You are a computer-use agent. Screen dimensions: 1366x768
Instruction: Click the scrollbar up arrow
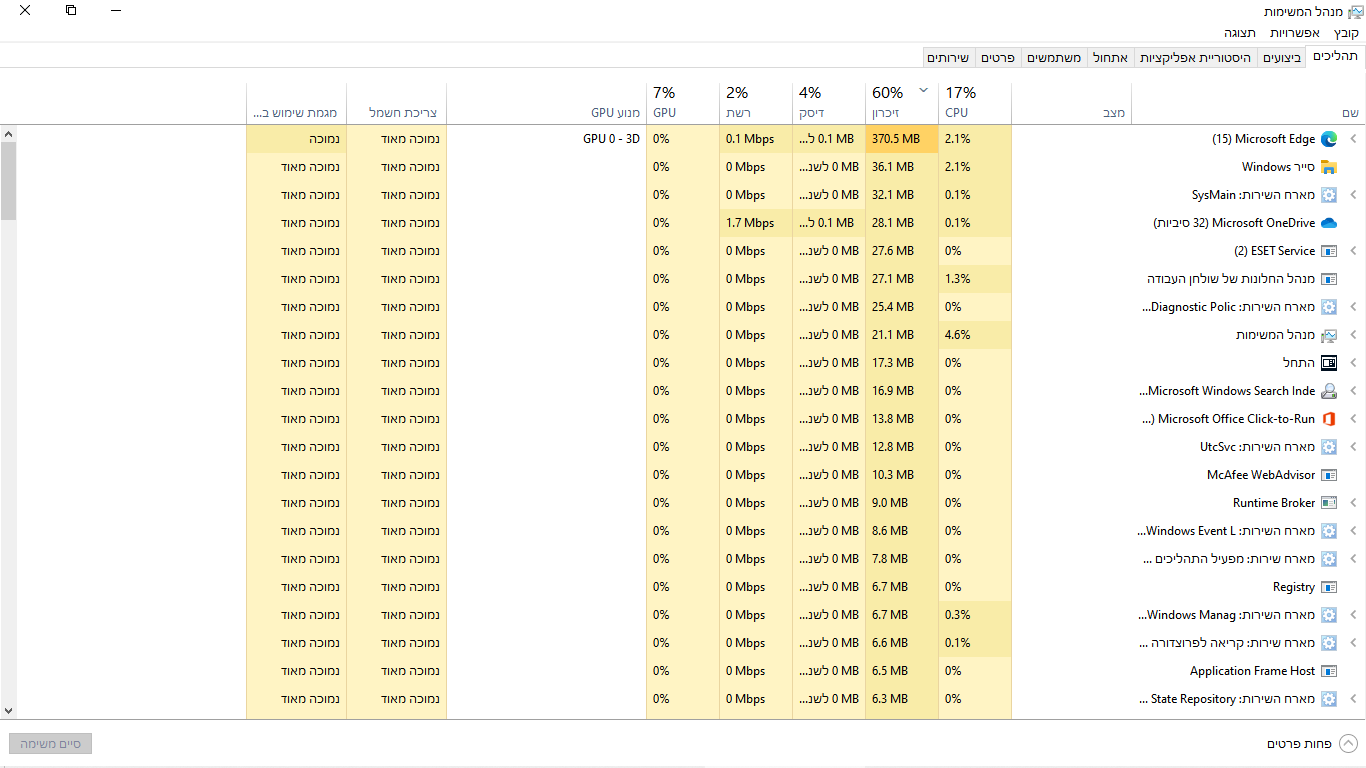tap(8, 133)
